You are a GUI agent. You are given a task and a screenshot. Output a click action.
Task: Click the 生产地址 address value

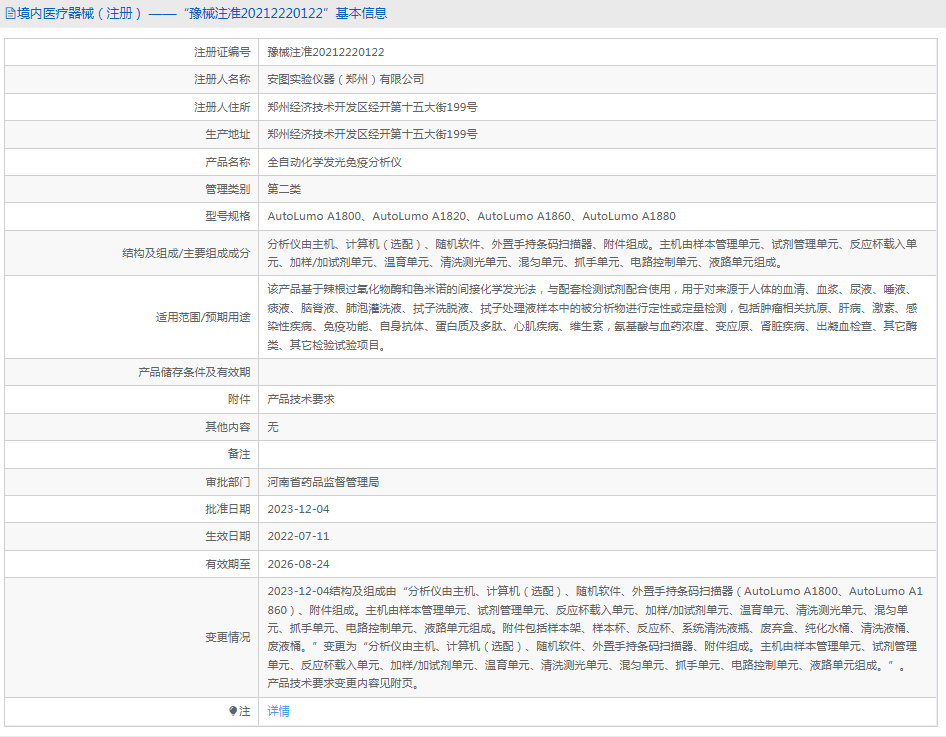point(372,134)
